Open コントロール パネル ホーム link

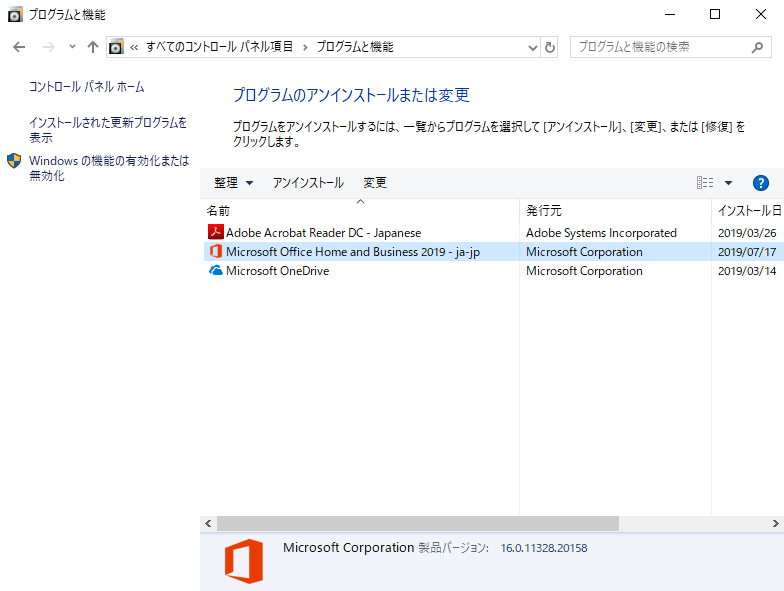tap(86, 87)
